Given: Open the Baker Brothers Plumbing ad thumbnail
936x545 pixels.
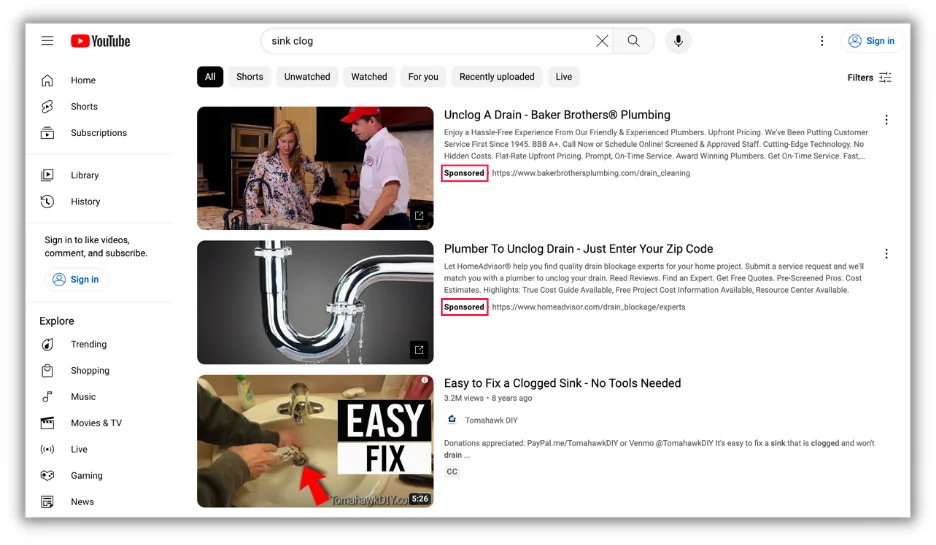Looking at the screenshot, I should tap(315, 168).
